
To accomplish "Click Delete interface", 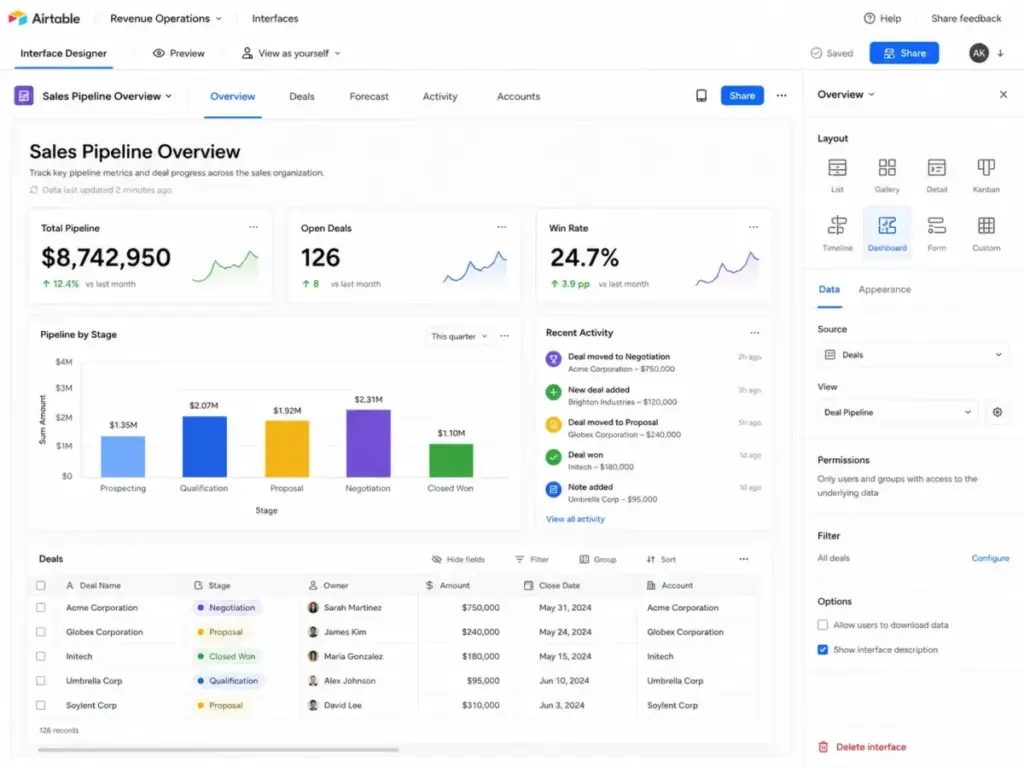I will 862,746.
